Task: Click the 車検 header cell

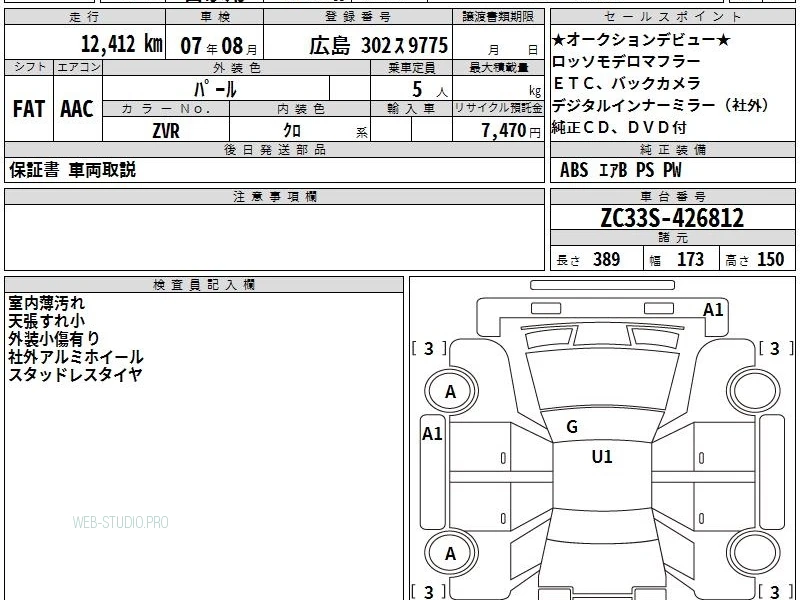Action: click(214, 17)
